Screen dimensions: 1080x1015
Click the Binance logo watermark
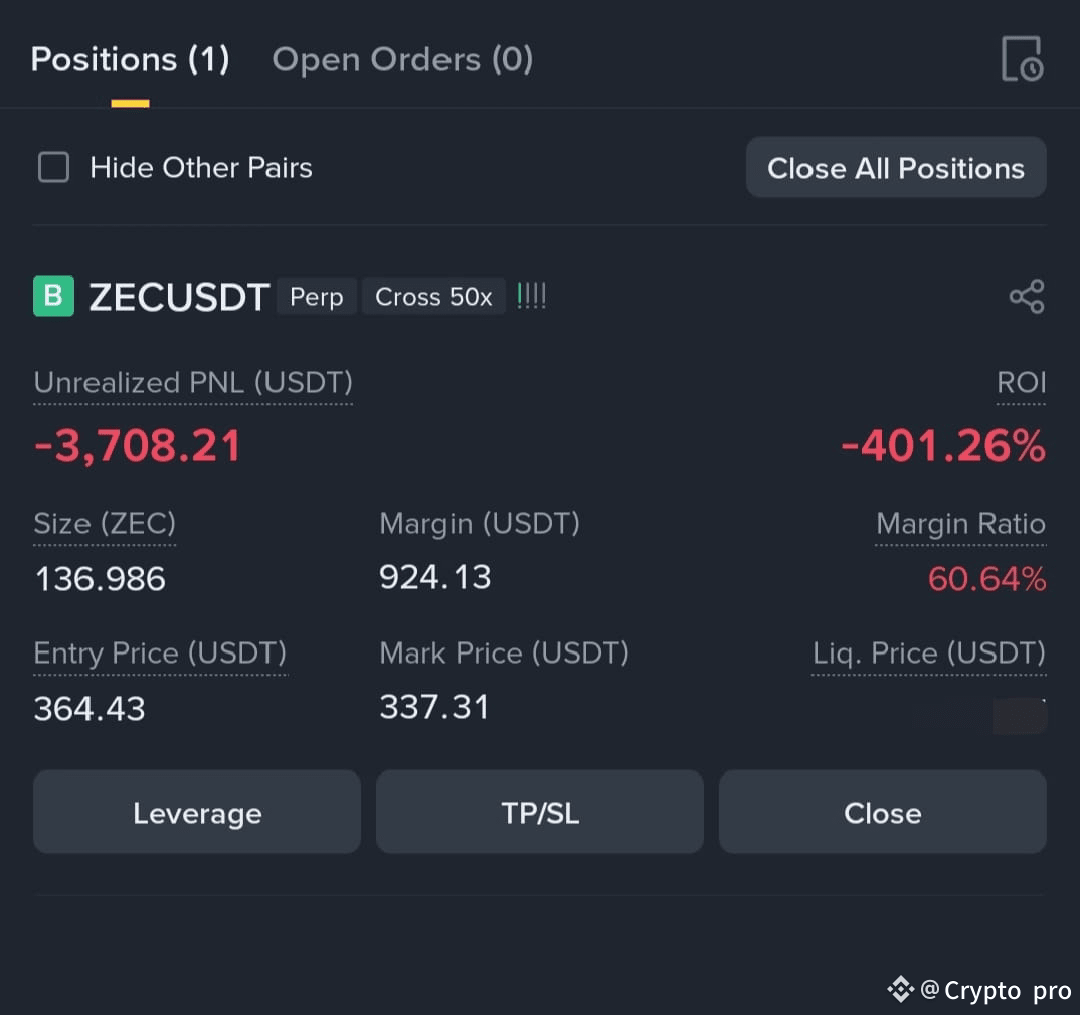[900, 990]
